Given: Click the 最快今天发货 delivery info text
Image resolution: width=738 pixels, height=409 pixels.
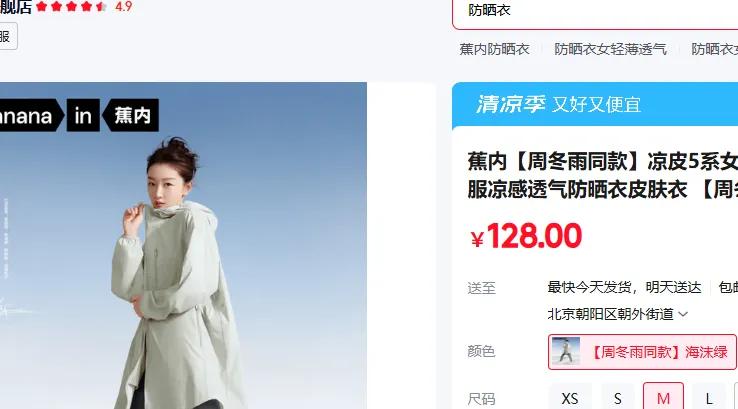Looking at the screenshot, I should 589,287.
